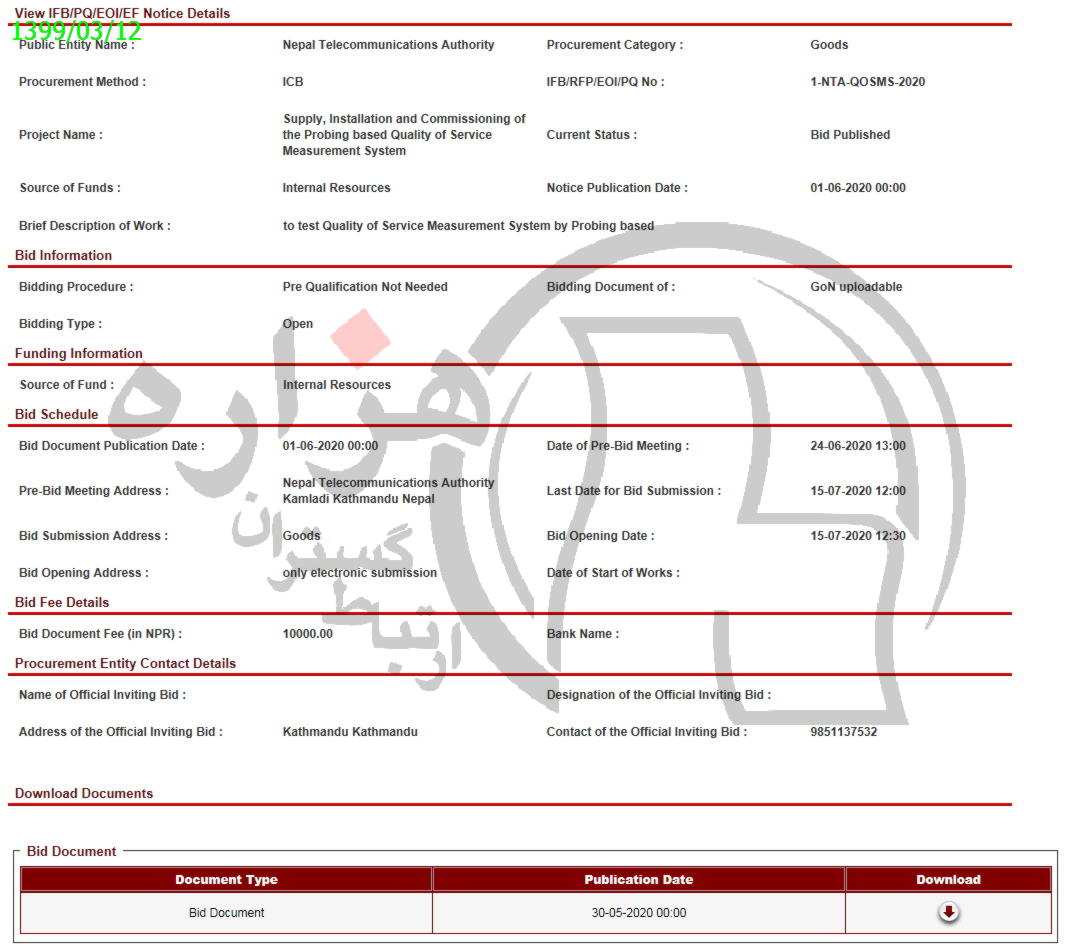Screen dimensions: 1073x947
Task: Click the Download Documents section heading
Action: (84, 794)
